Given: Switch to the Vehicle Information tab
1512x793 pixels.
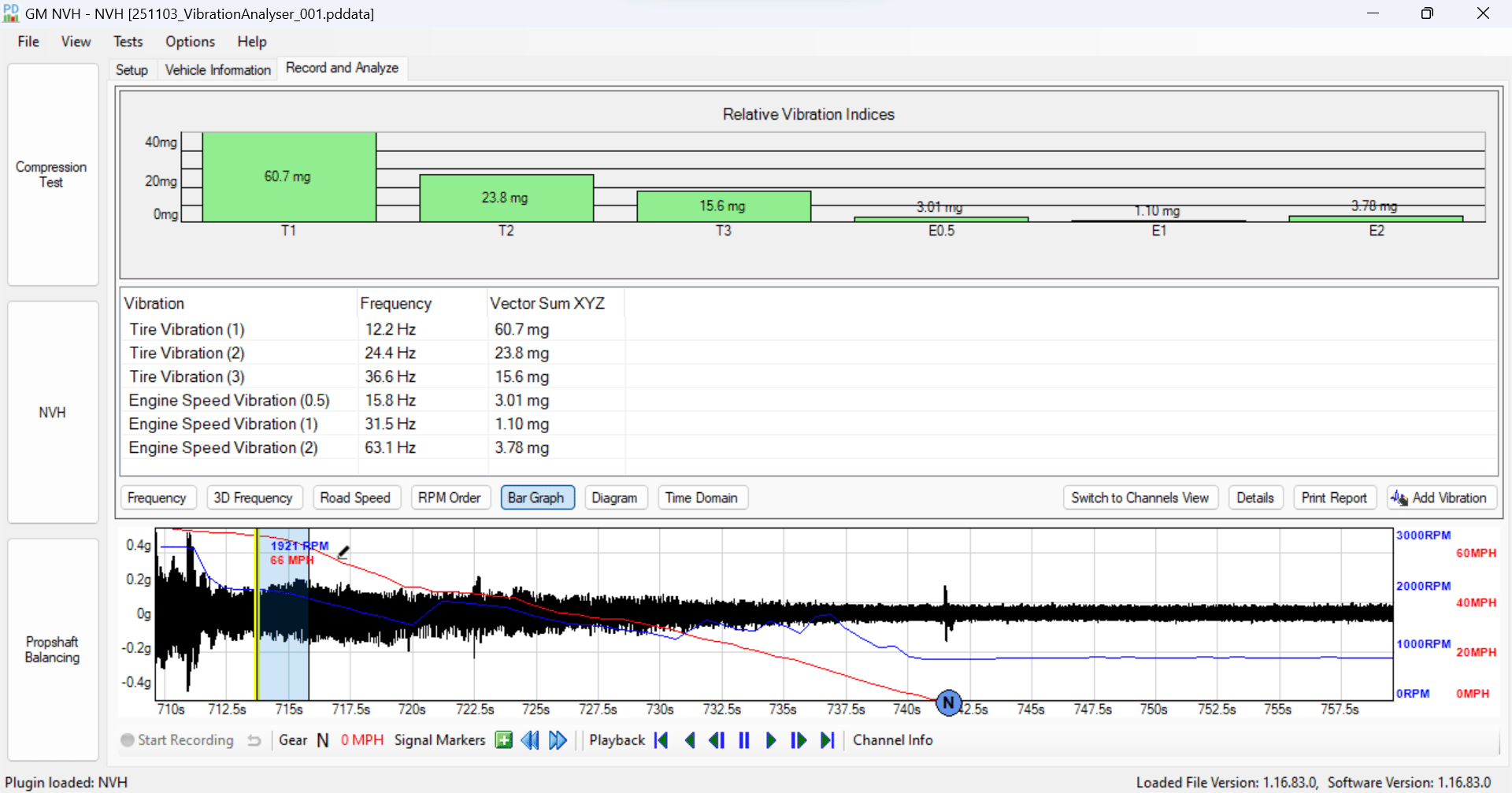Looking at the screenshot, I should [217, 70].
